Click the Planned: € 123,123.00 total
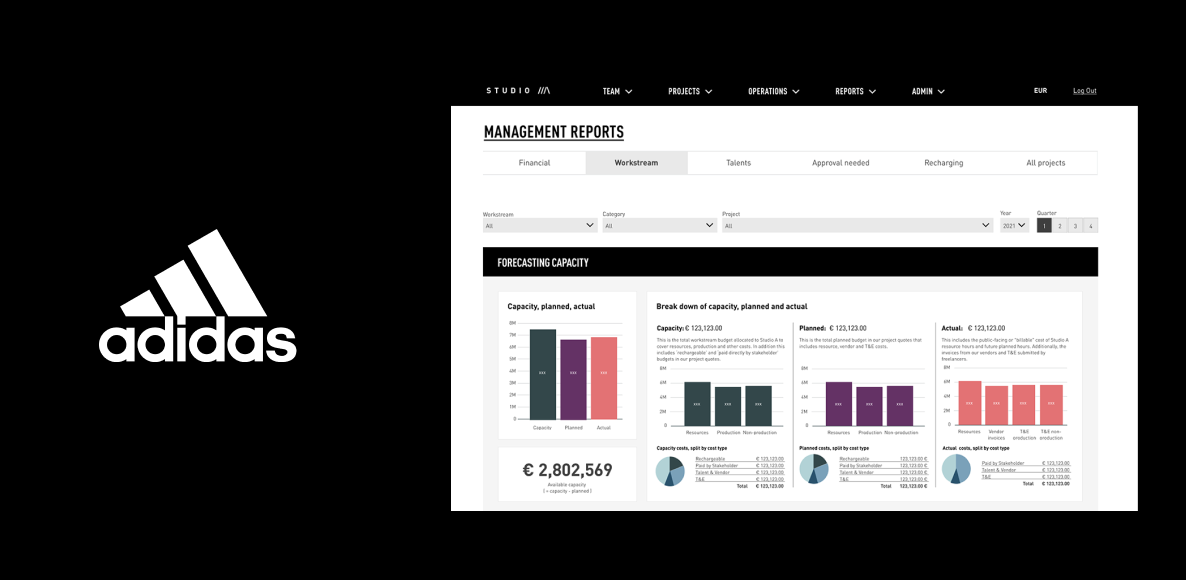Screen dimensions: 1186x580 click(x=832, y=328)
